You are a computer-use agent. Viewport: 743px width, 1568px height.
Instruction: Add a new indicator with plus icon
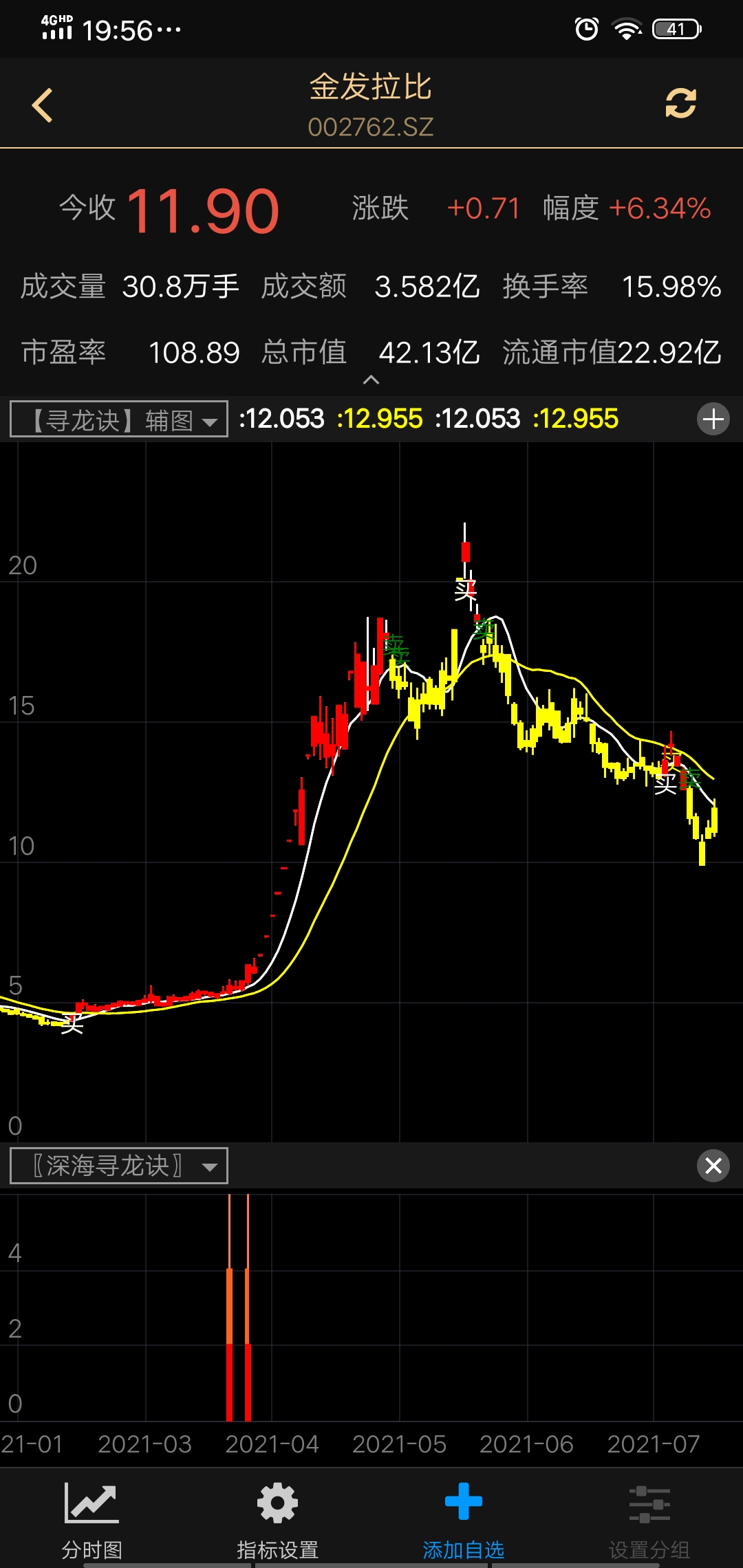713,419
